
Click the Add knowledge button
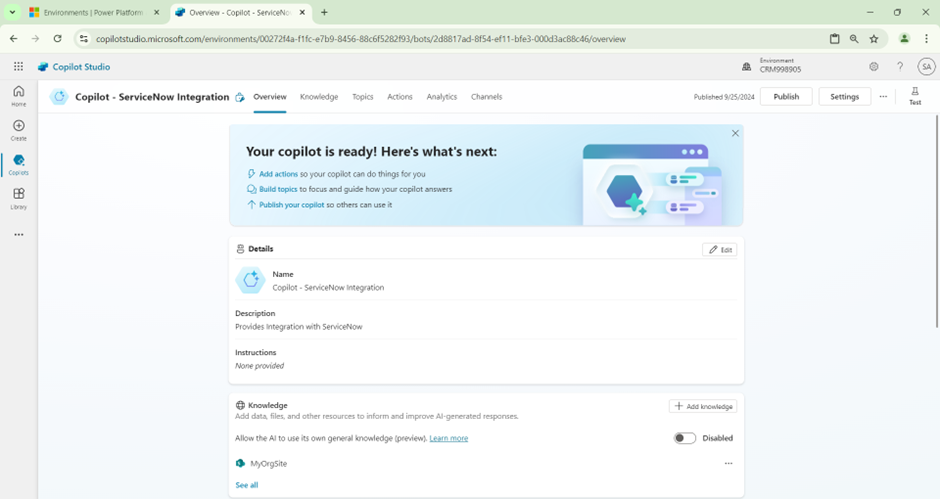click(703, 406)
